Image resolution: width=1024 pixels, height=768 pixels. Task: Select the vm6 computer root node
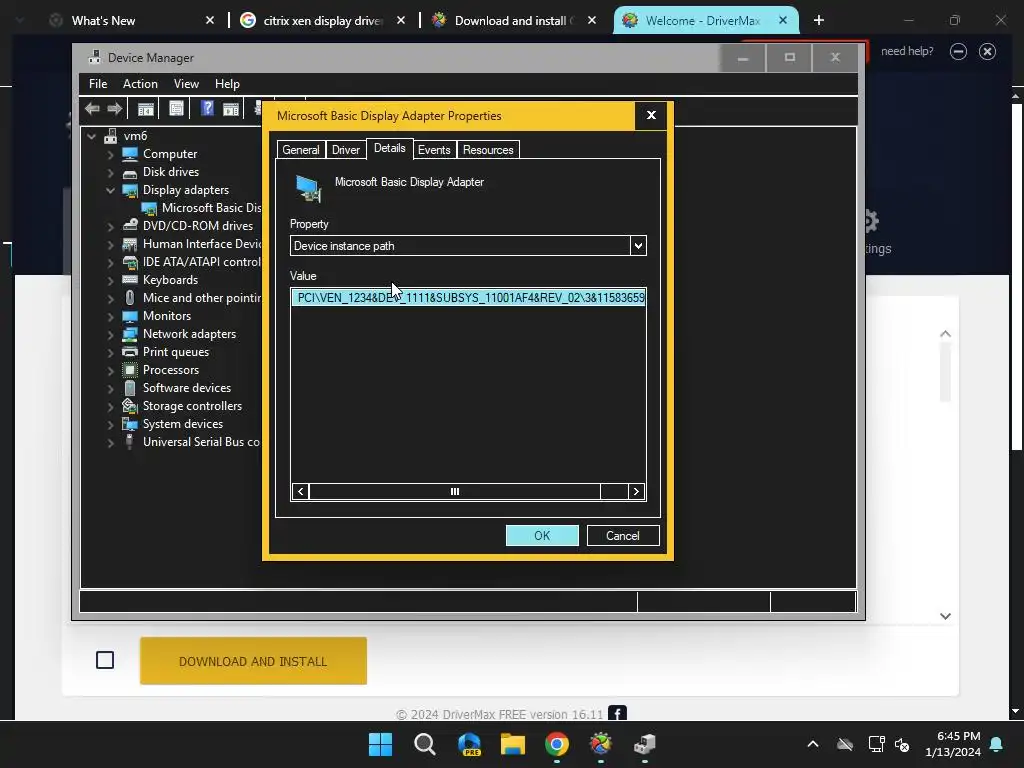135,136
